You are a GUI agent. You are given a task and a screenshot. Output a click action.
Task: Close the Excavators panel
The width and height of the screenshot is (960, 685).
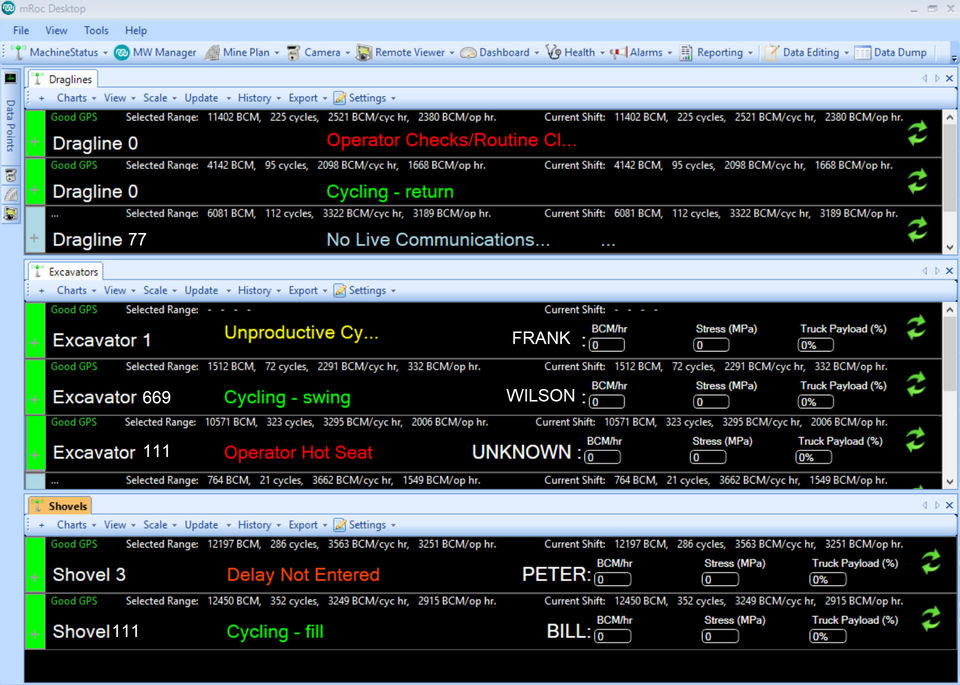click(950, 271)
